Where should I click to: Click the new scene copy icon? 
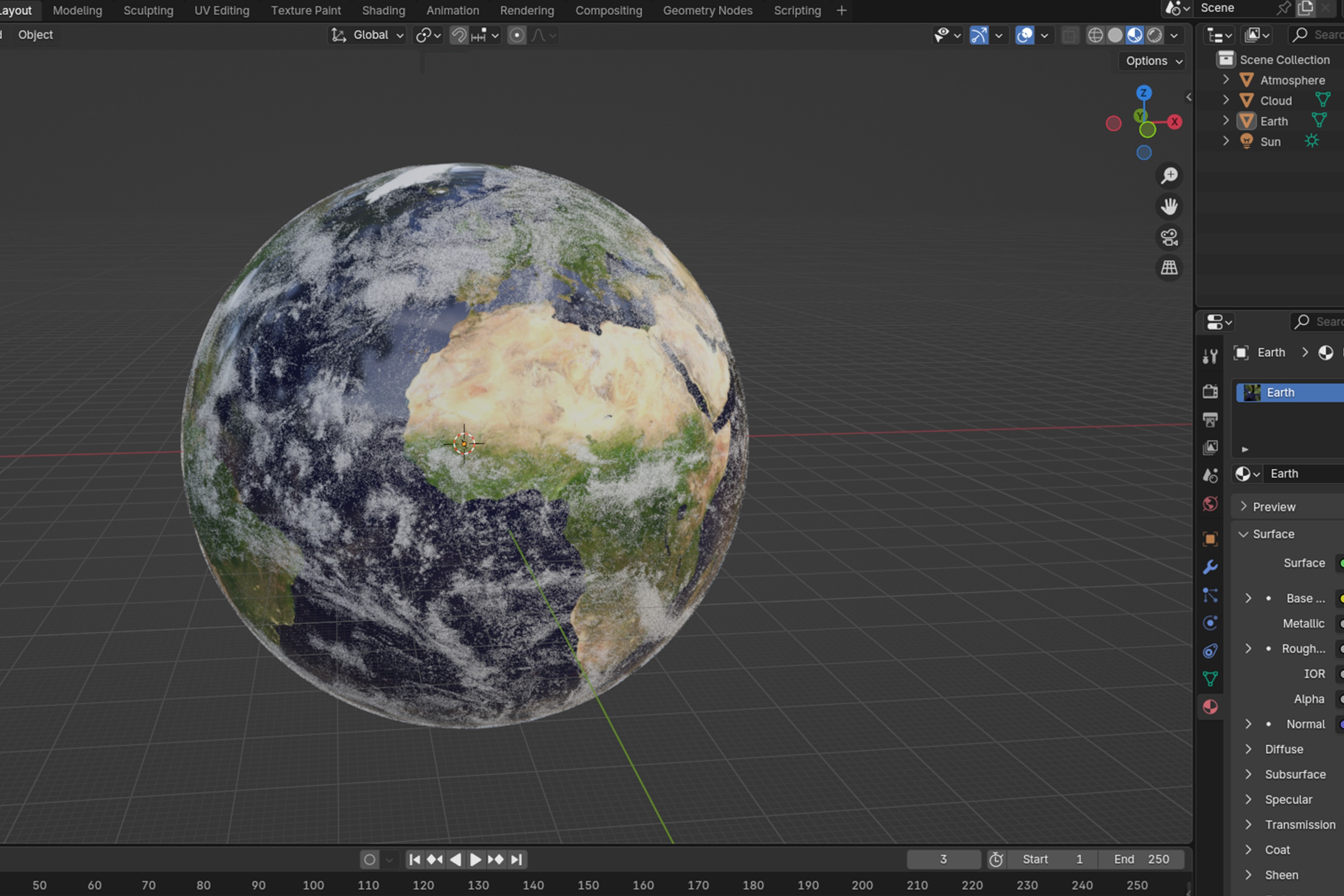click(x=1305, y=8)
